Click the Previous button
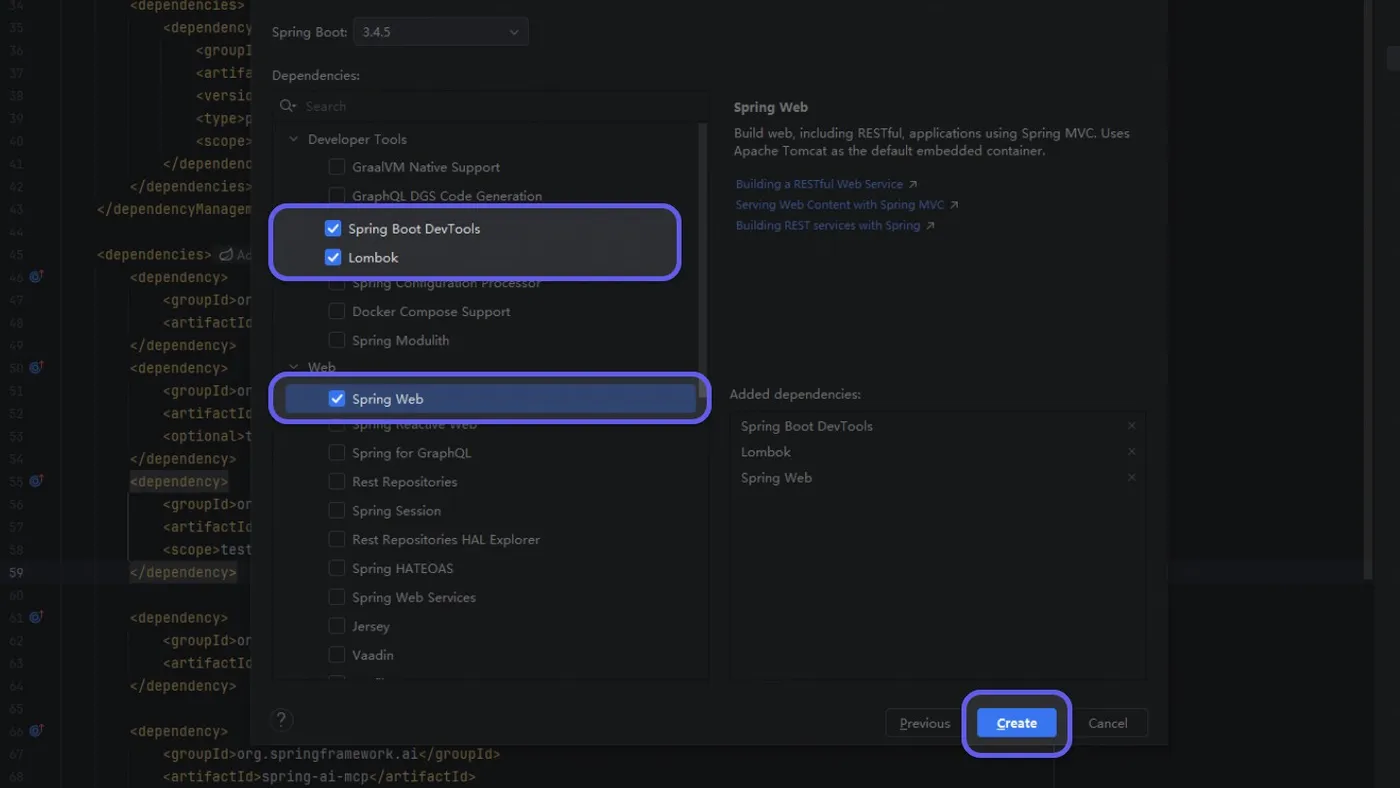Viewport: 1400px width, 788px height. [x=924, y=723]
